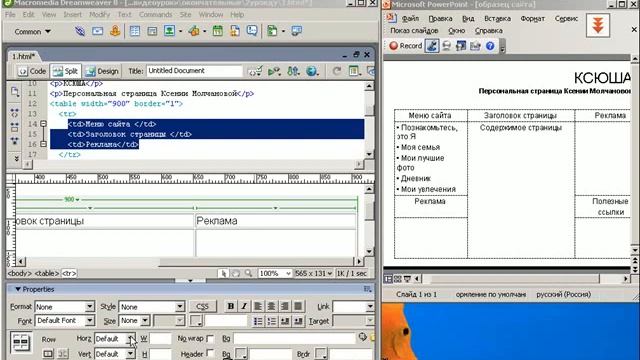Preview in browser globe icon
640x360 pixels.
point(311,71)
